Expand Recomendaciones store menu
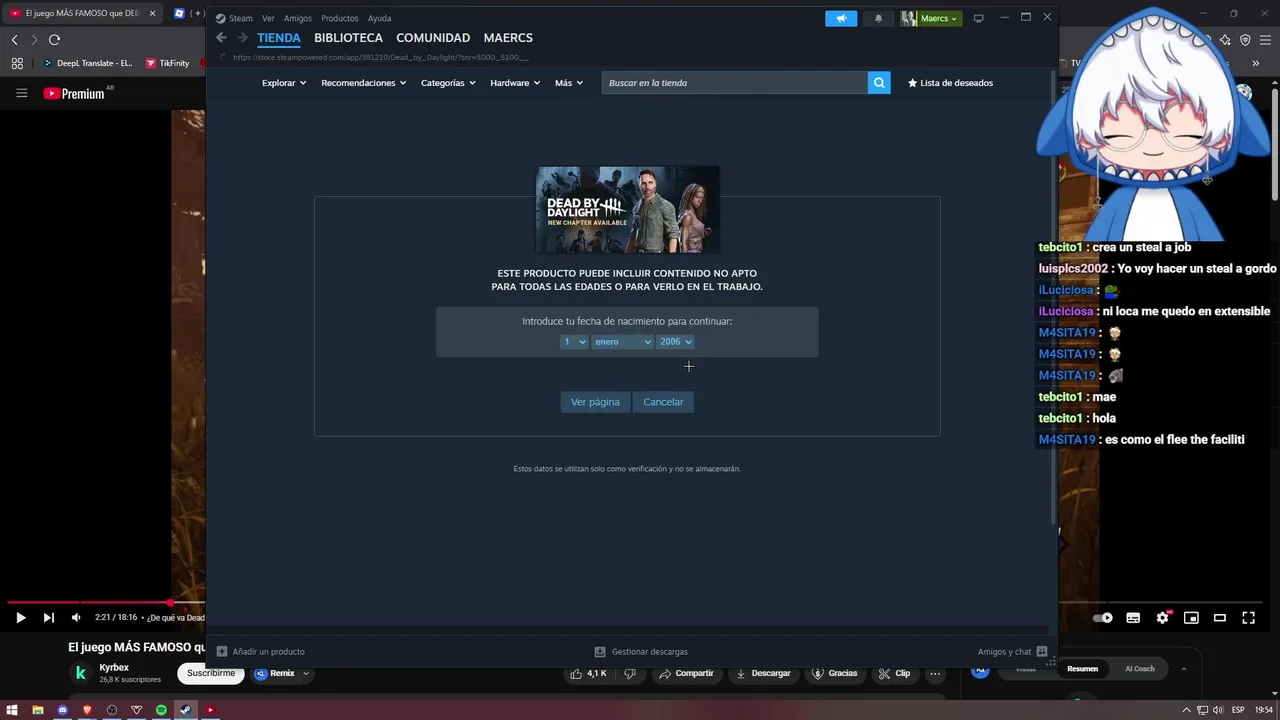Image resolution: width=1280 pixels, height=720 pixels. coord(363,83)
